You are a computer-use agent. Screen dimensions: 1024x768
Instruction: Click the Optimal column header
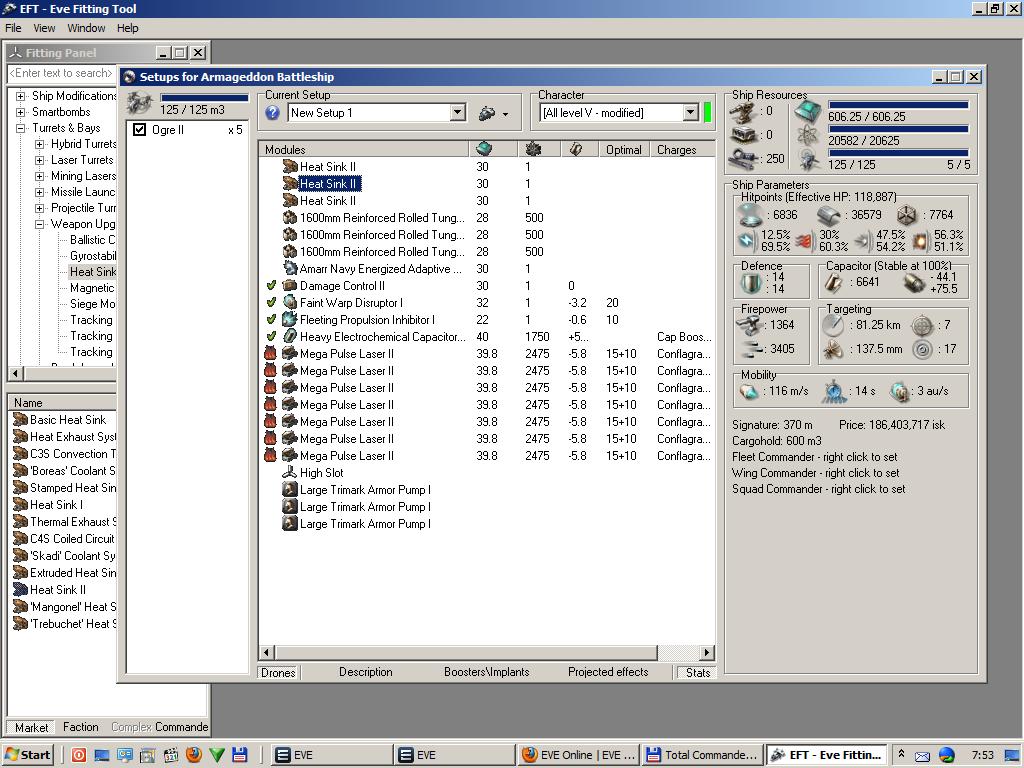[624, 150]
